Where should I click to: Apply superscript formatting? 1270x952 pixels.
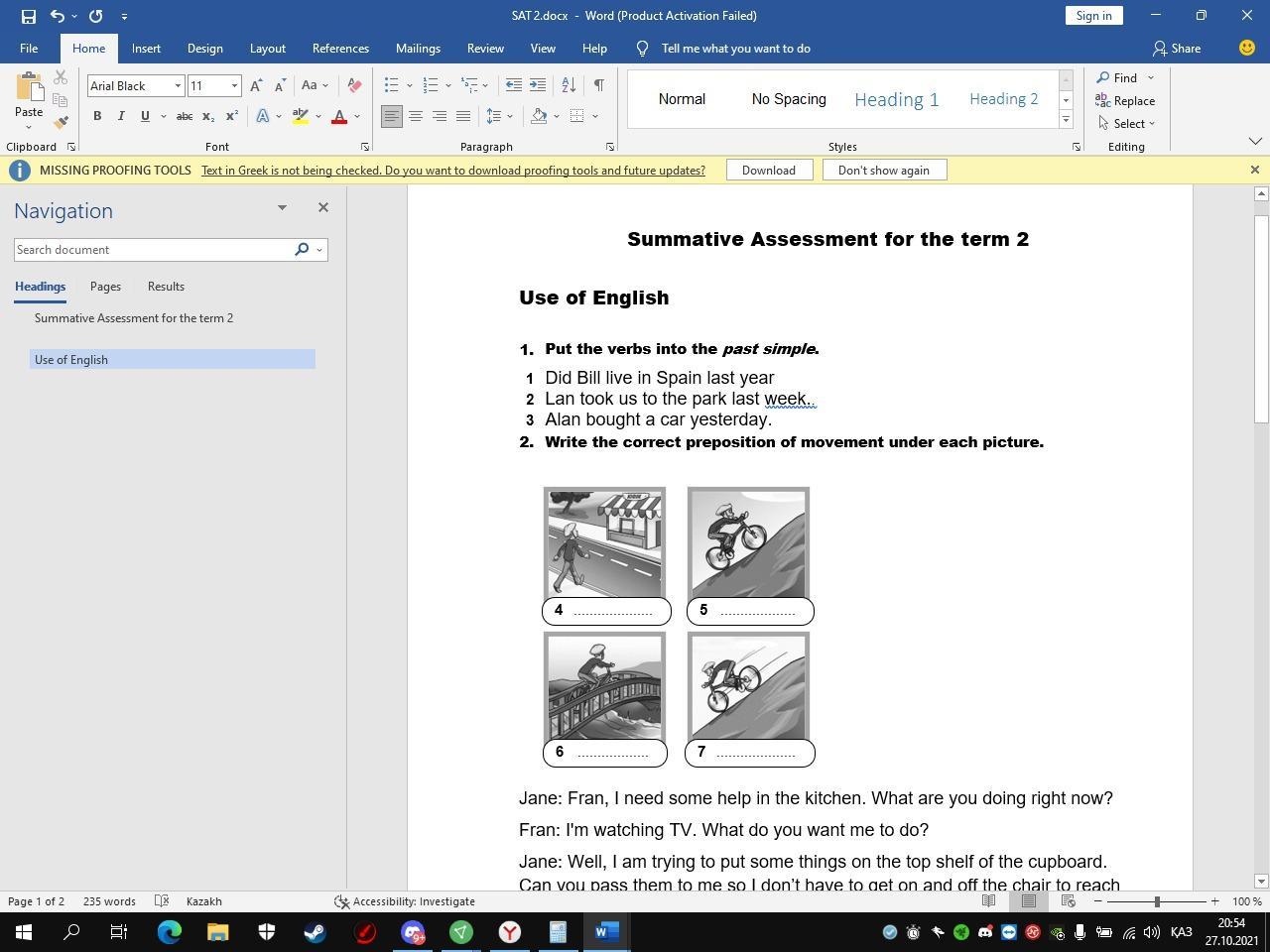click(x=231, y=116)
